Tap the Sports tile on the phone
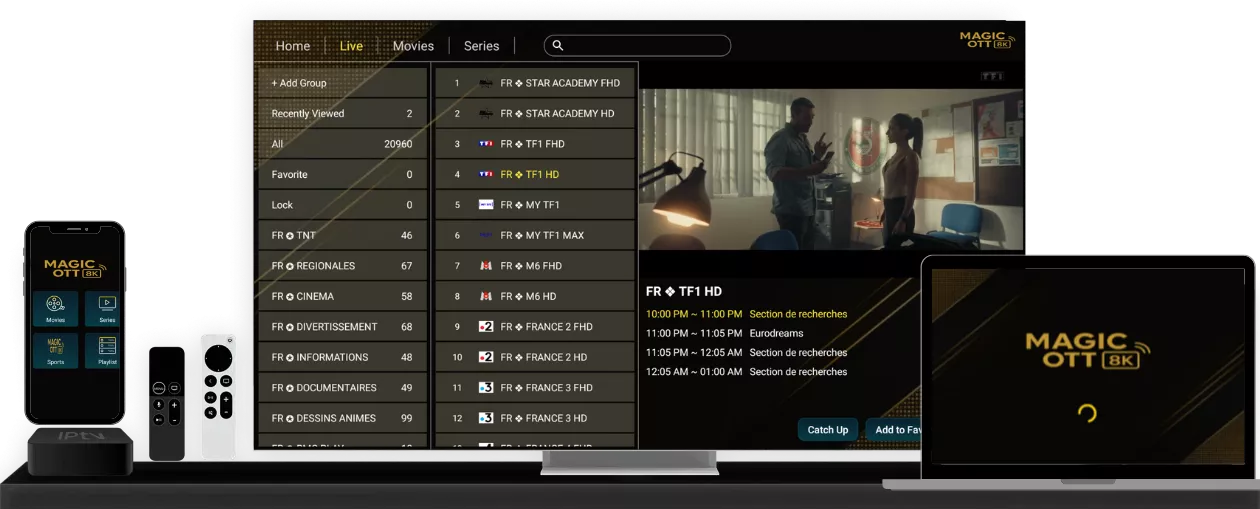The width and height of the screenshot is (1260, 509). tap(55, 347)
